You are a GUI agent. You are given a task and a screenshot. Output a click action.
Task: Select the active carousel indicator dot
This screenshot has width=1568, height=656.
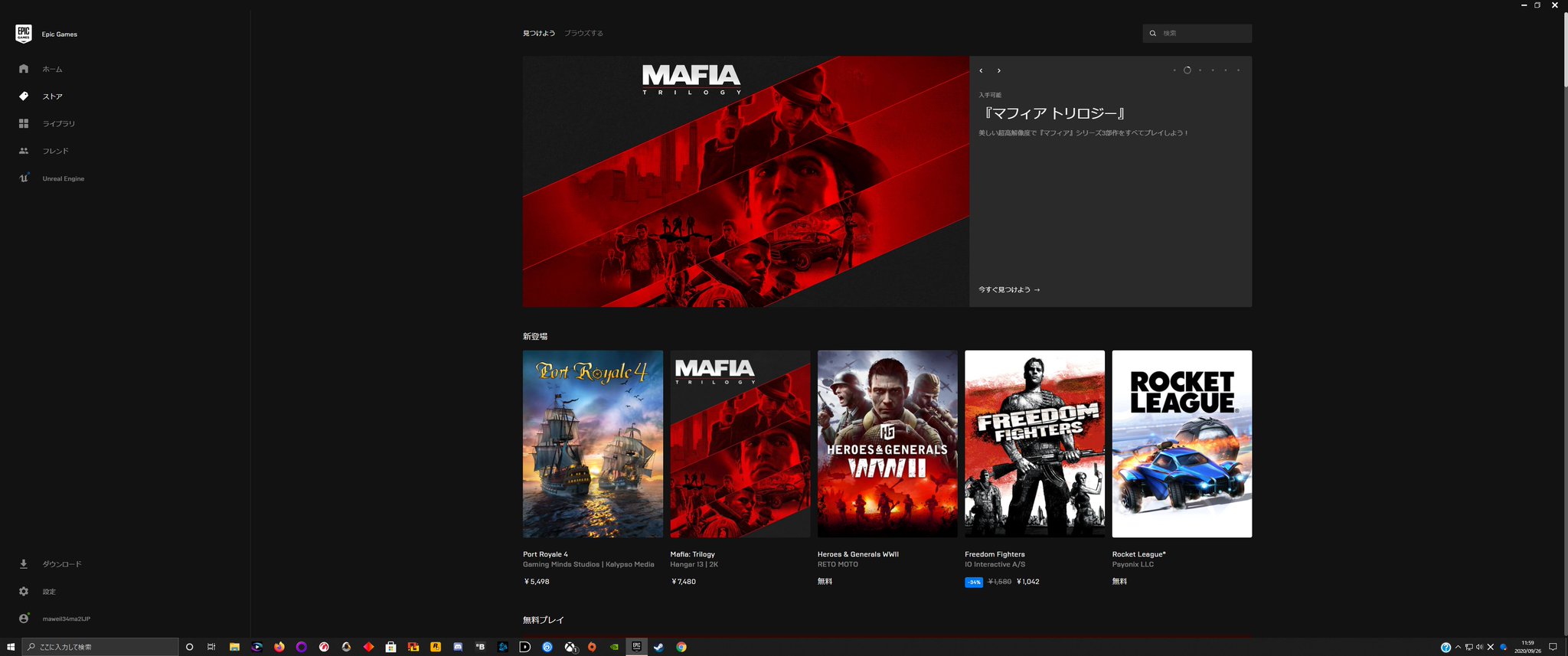1187,70
